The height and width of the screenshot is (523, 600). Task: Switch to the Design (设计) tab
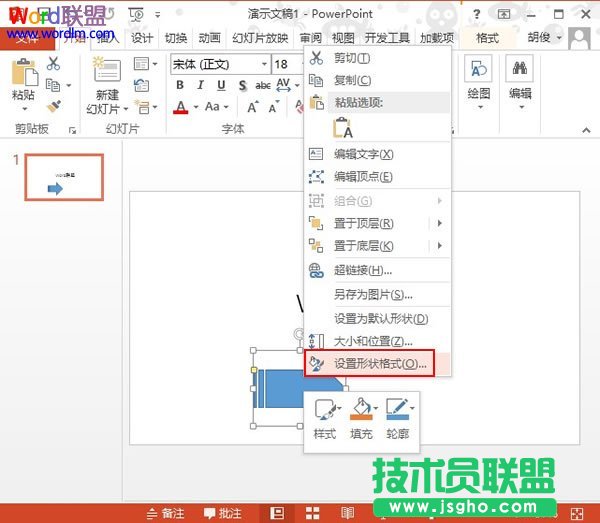(142, 38)
